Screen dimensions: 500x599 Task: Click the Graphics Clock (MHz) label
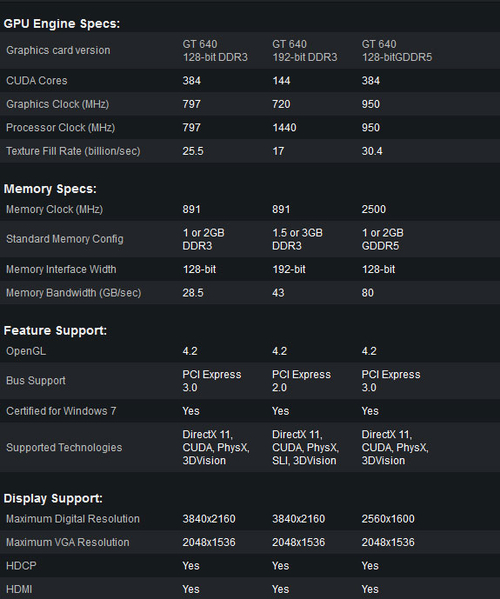[x=57, y=104]
